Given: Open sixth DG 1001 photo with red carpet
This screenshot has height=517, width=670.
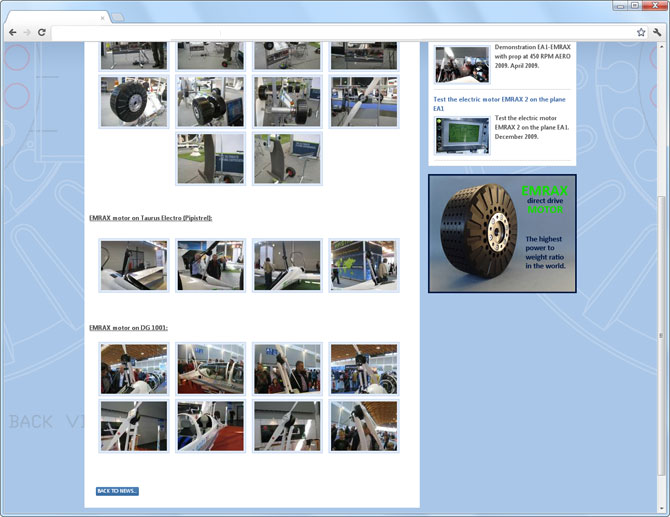Looking at the screenshot, I should pyautogui.click(x=211, y=426).
